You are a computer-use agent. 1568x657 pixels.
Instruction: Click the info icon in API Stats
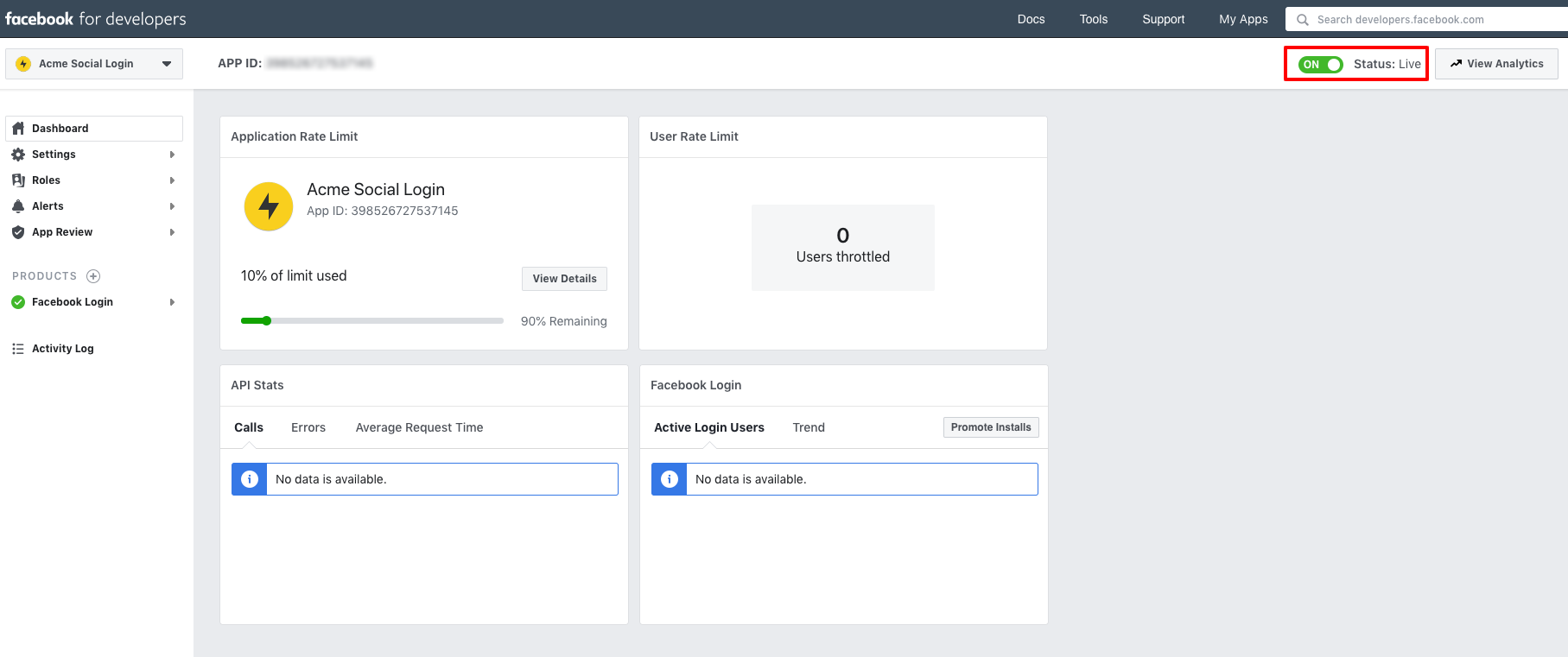[250, 479]
